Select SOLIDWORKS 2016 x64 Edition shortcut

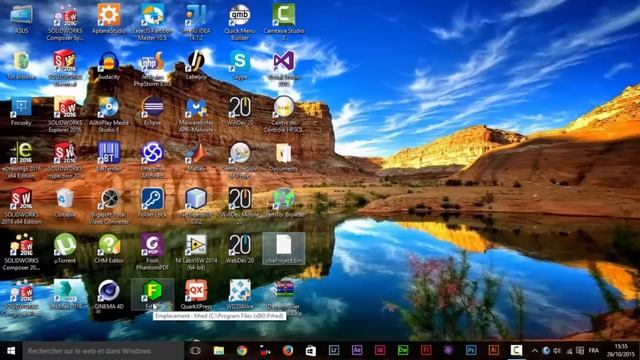(21, 206)
